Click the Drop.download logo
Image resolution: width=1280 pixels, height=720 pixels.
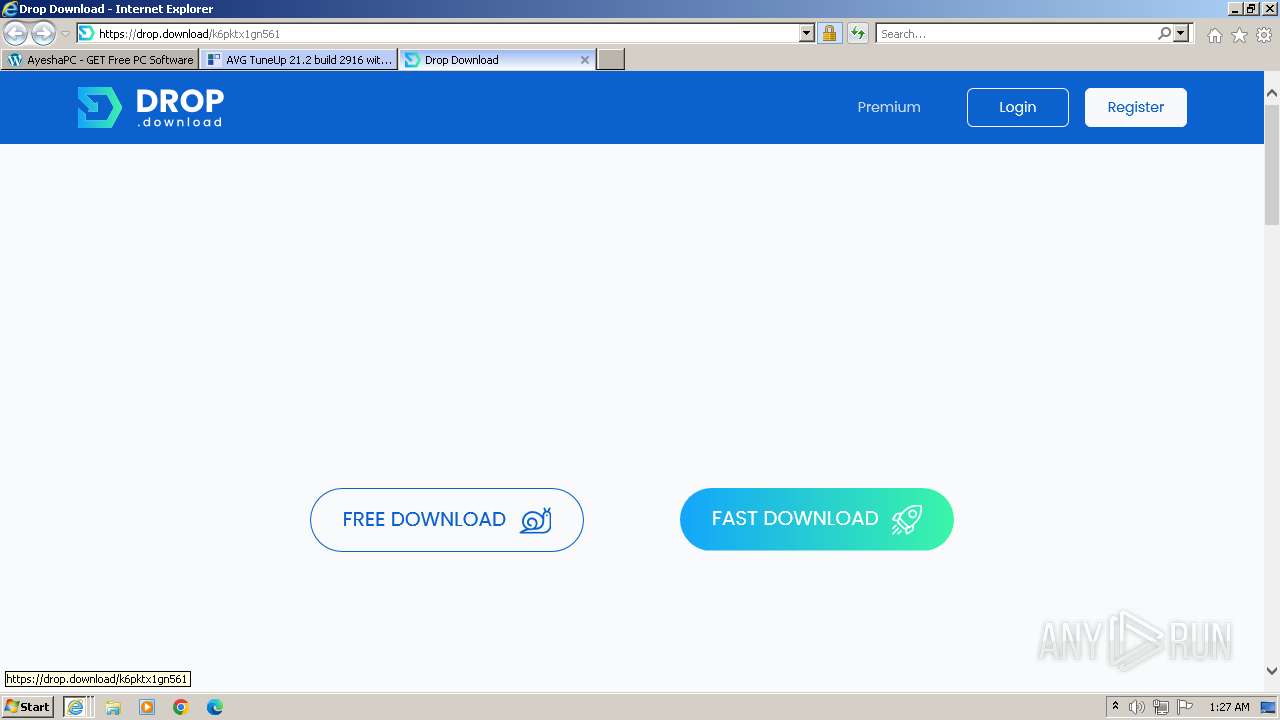coord(150,107)
